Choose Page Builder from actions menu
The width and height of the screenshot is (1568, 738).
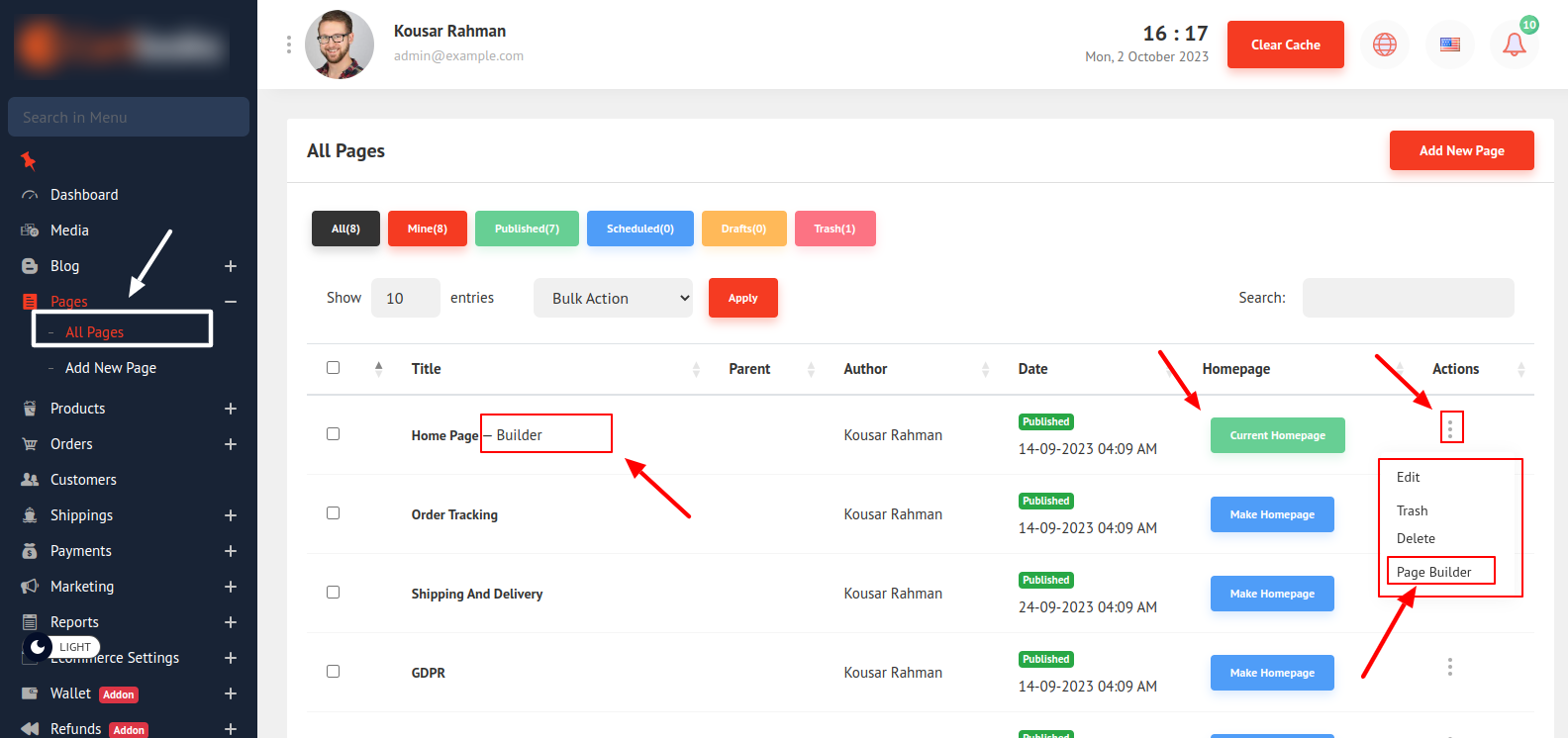pos(1433,572)
